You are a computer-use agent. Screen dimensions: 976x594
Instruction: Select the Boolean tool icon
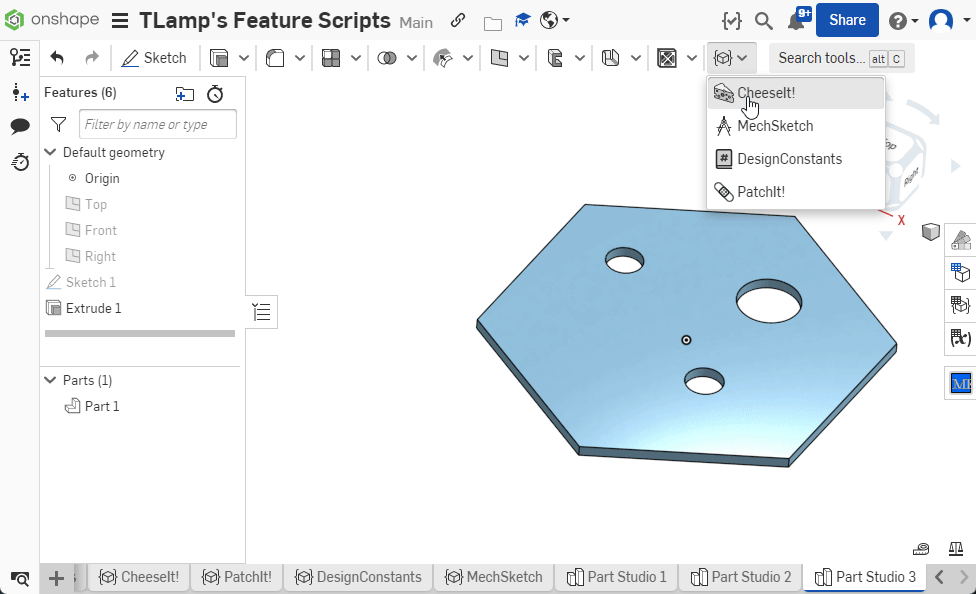tap(387, 58)
